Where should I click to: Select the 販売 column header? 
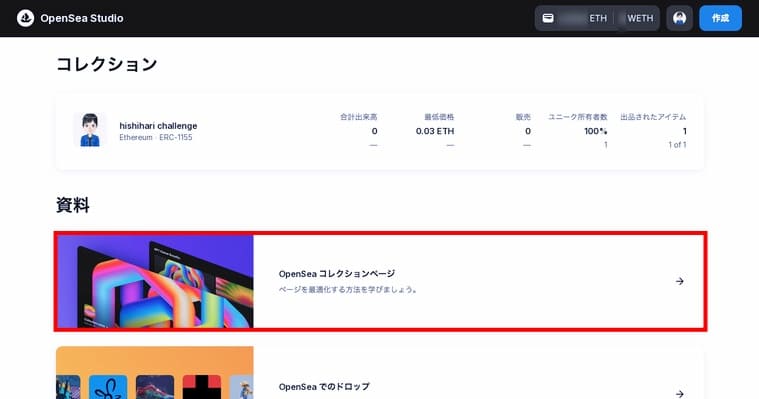tap(523, 117)
